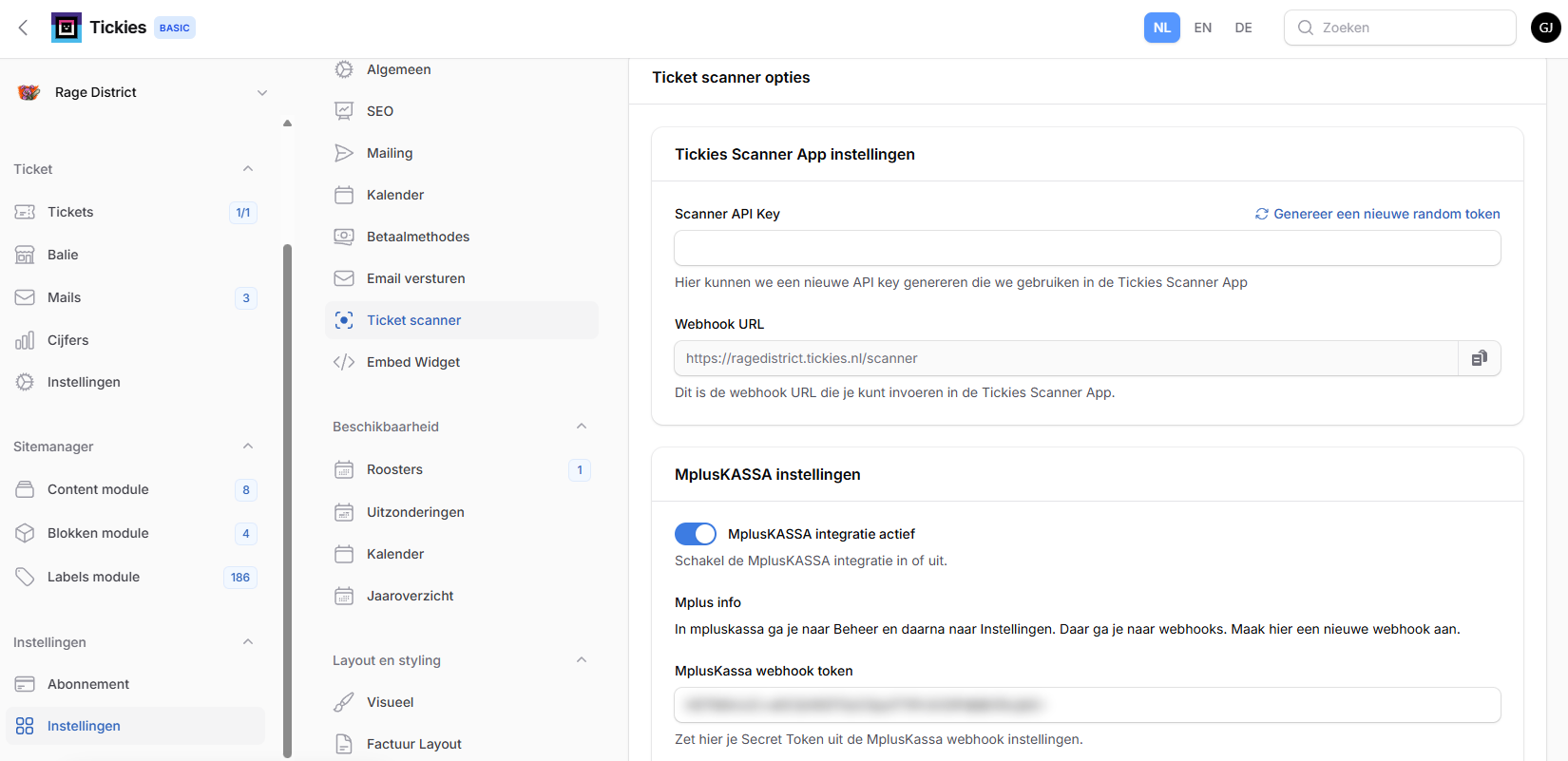Click the Rage District logo icon
This screenshot has width=1568, height=761.
pos(29,92)
